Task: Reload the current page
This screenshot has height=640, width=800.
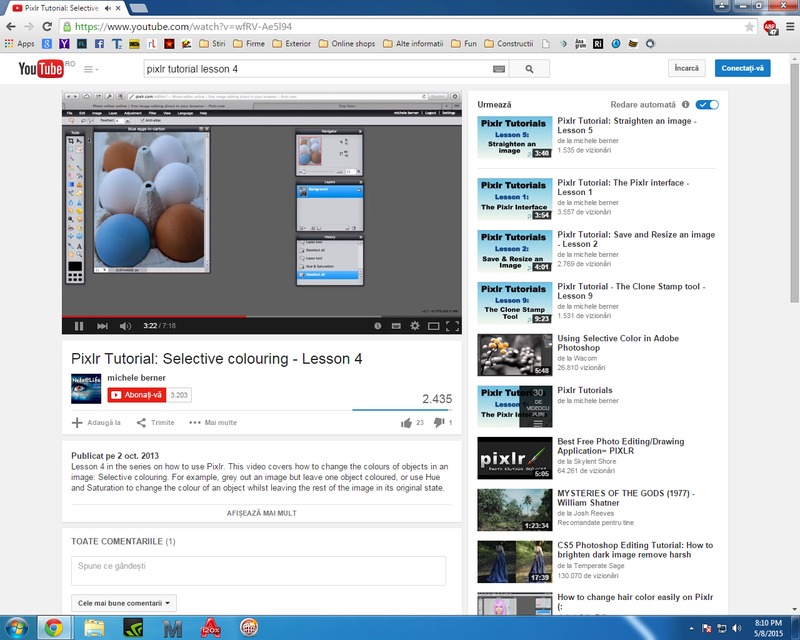Action: 47,27
